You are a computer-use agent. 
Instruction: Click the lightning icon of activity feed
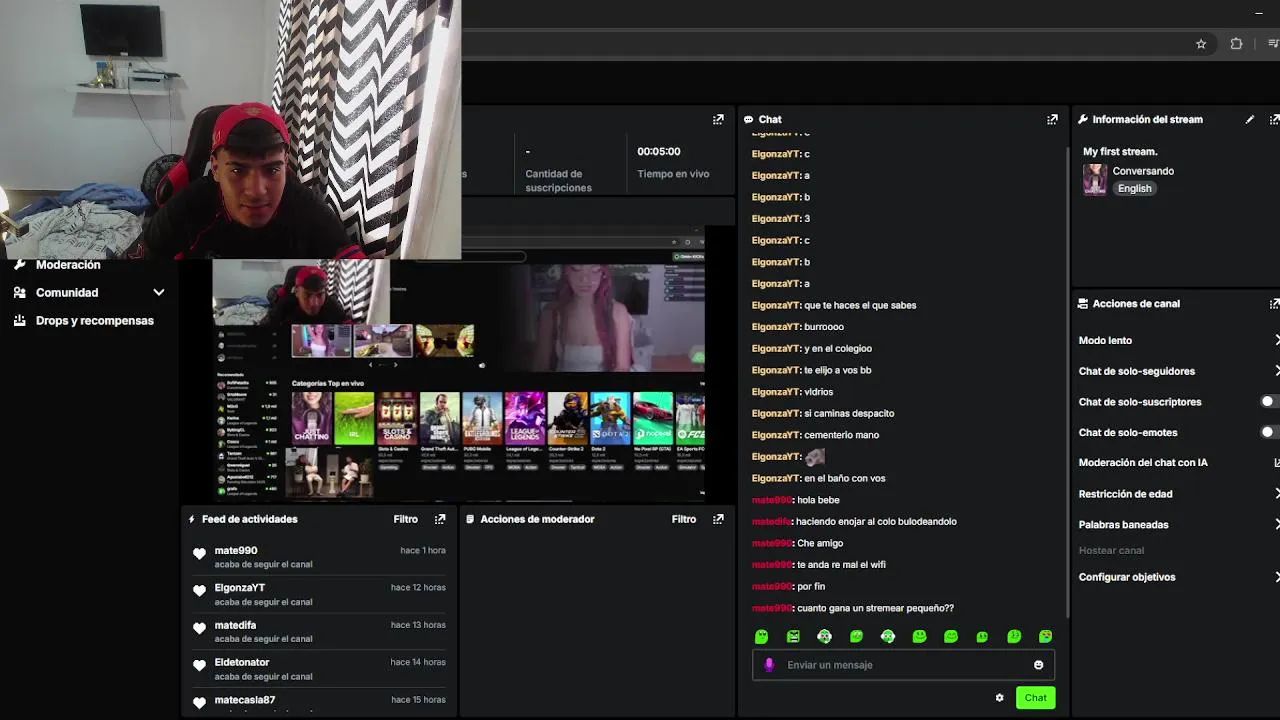tap(192, 519)
